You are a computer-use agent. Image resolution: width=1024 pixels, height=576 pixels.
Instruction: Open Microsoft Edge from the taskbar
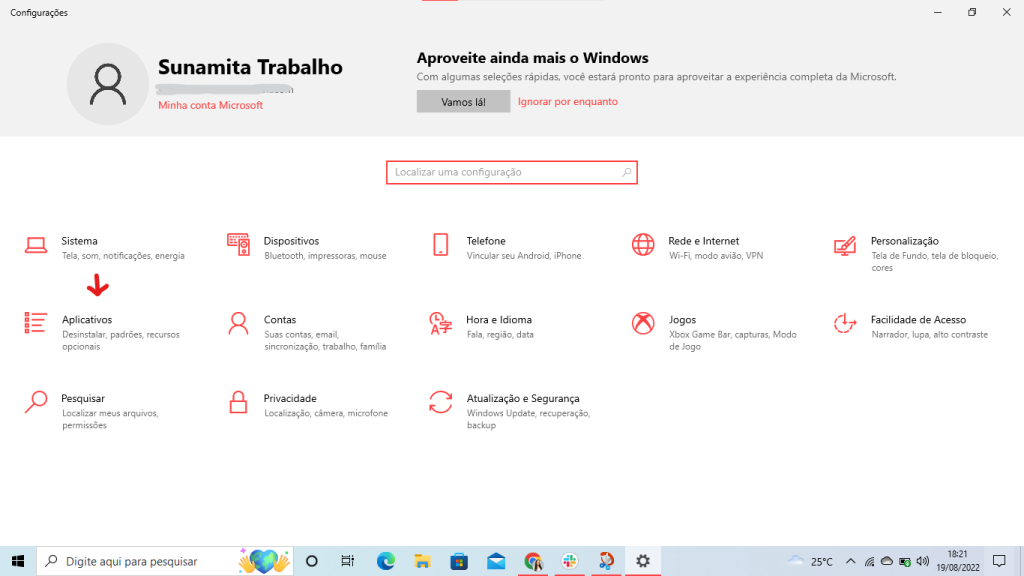pos(386,561)
